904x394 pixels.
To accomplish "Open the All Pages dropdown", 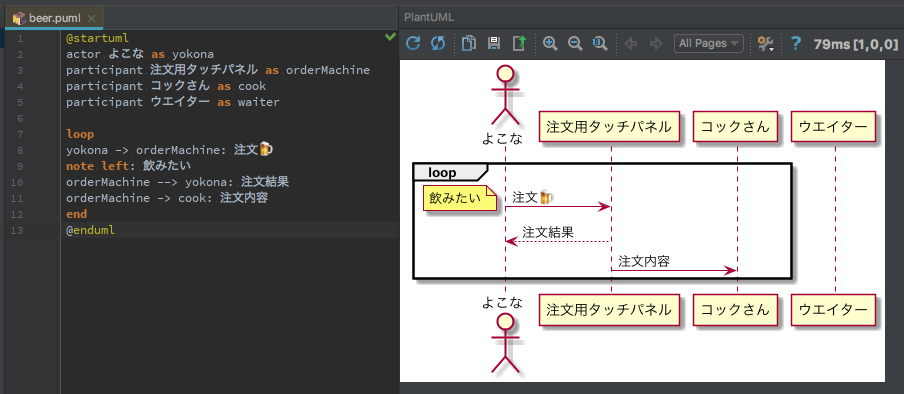I will pyautogui.click(x=709, y=43).
